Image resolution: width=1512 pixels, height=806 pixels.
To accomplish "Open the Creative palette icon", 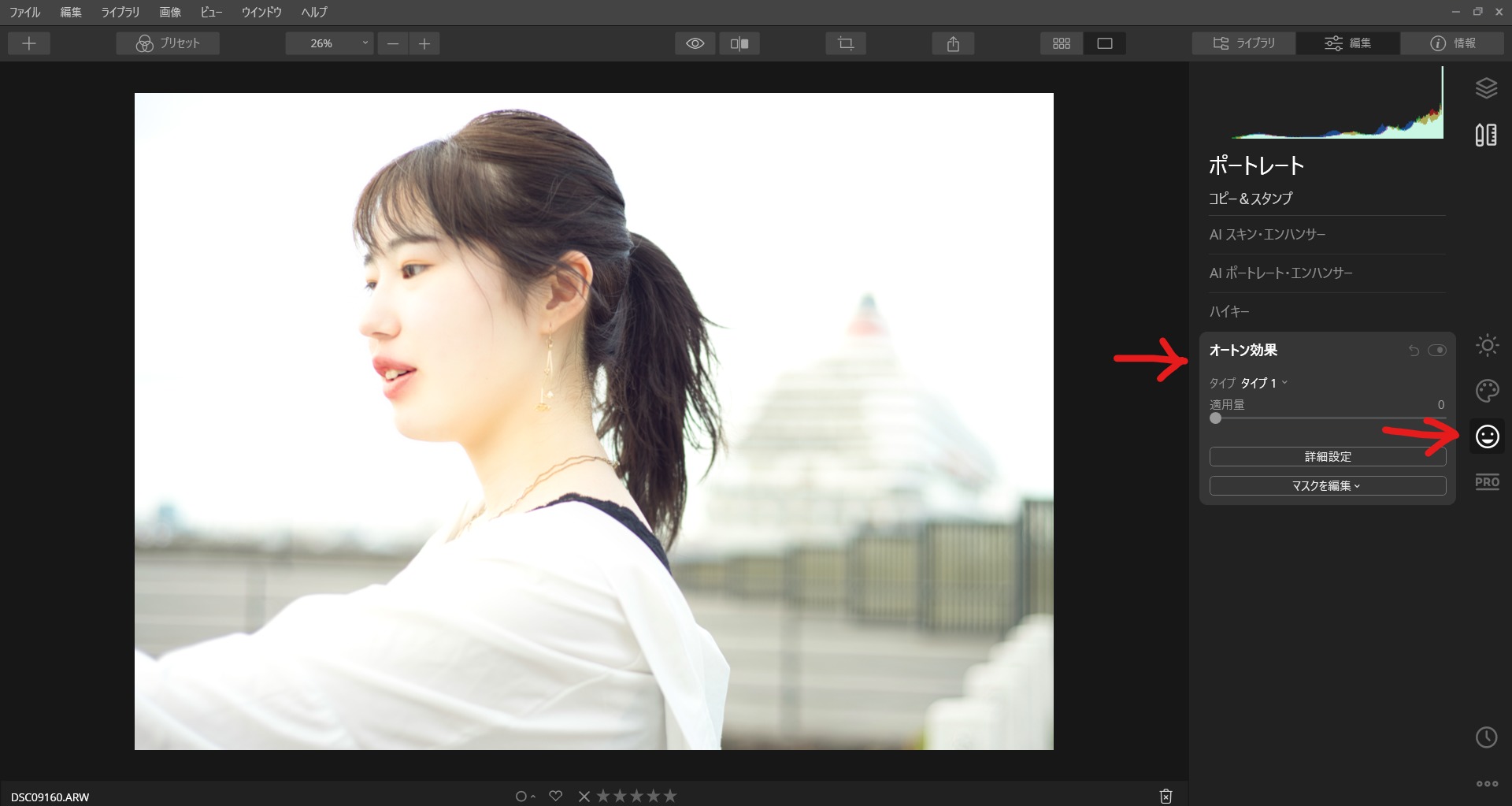I will [1487, 391].
